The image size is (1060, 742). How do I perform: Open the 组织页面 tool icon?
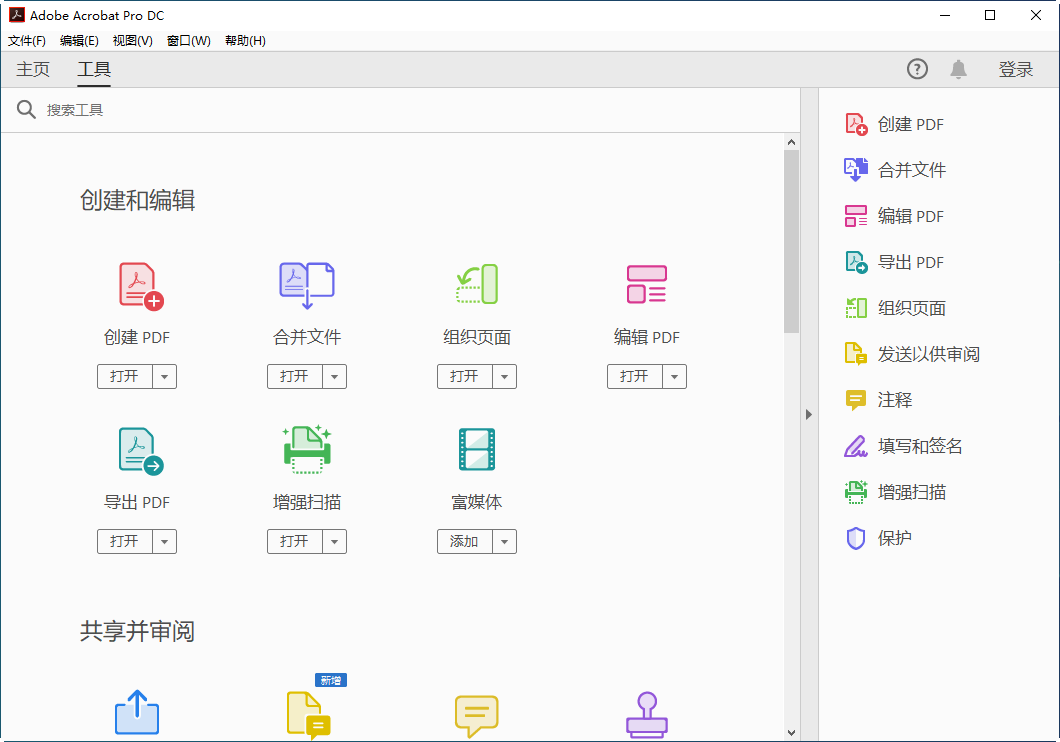coord(477,285)
